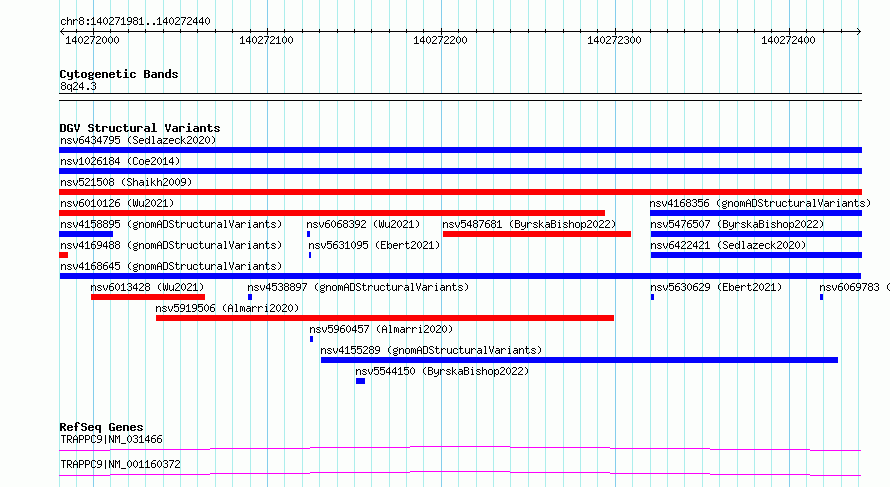
Task: Open nsv4168645 (gnomADStructuralVariants) label
Action: point(171,266)
